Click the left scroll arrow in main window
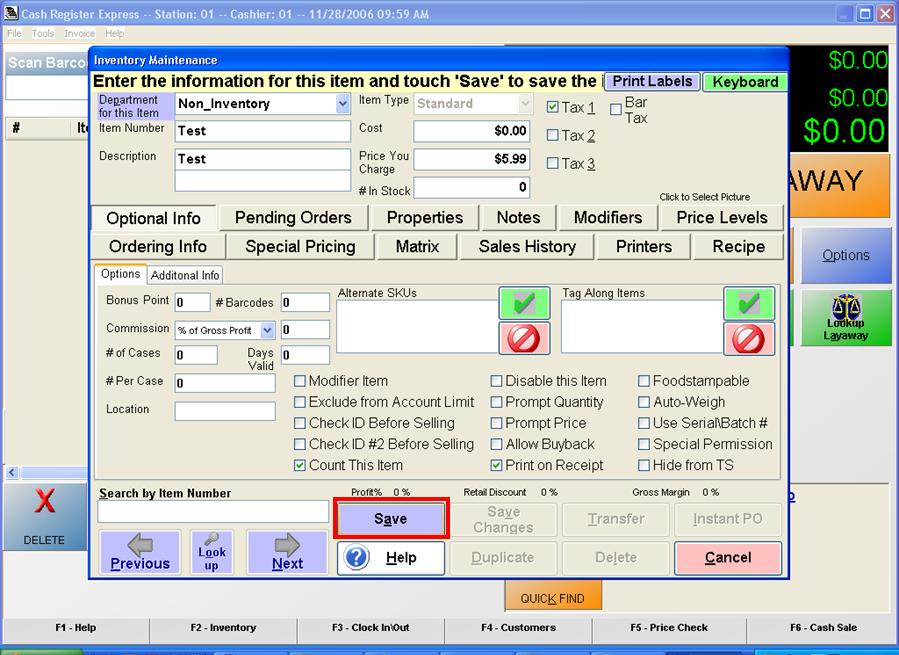This screenshot has height=655, width=899. pyautogui.click(x=12, y=473)
